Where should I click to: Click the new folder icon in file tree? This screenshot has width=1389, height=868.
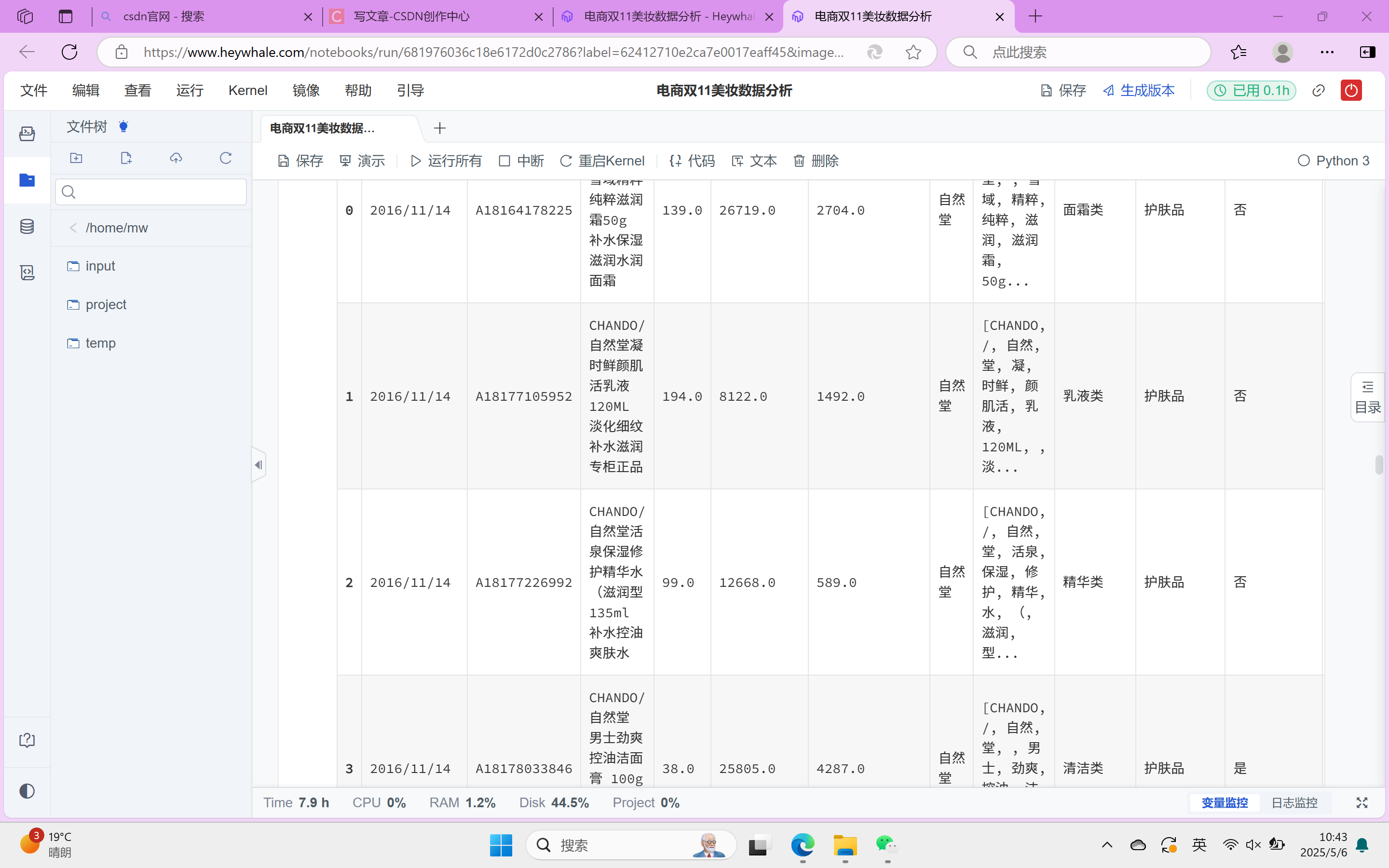tap(76, 158)
